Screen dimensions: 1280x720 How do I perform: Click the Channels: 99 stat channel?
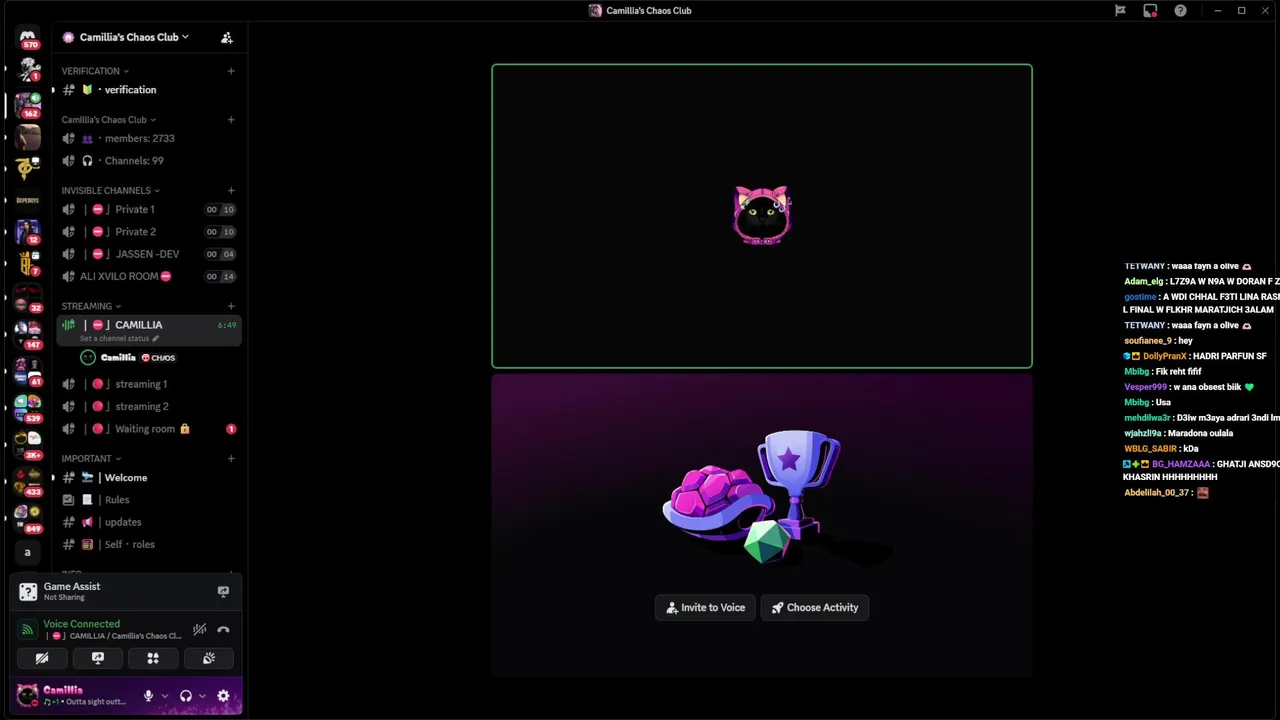(x=148, y=161)
